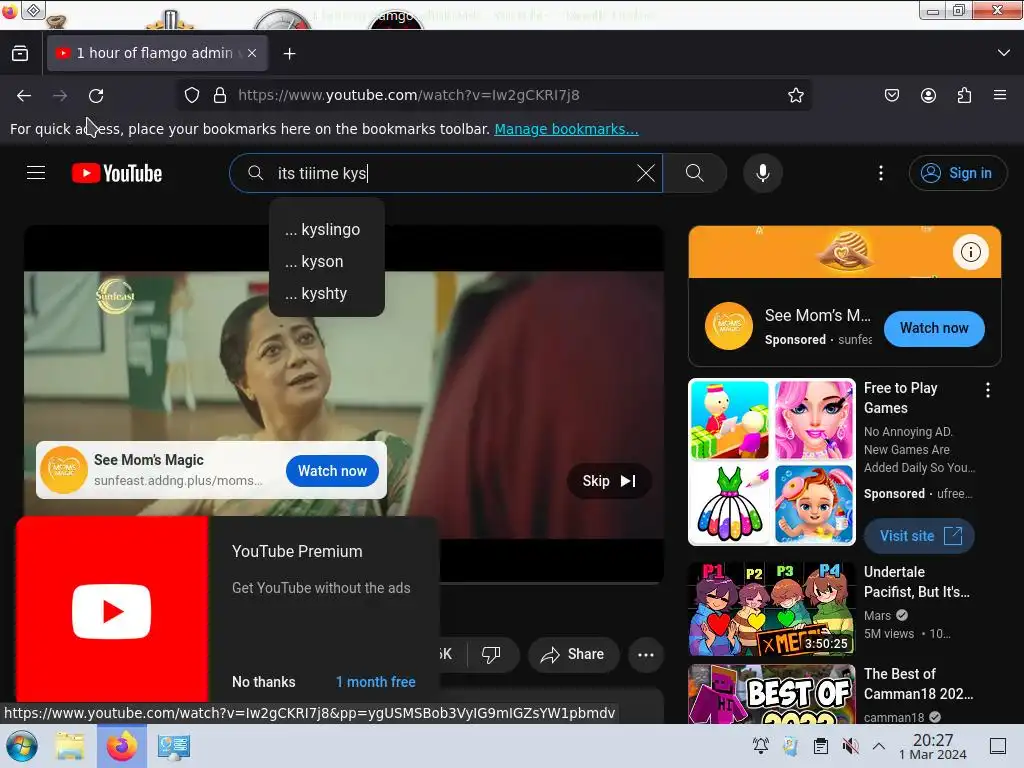Open the Sunfeast Mom's Magic advertiser avatar in overlay
This screenshot has height=768, width=1024.
click(x=63, y=470)
